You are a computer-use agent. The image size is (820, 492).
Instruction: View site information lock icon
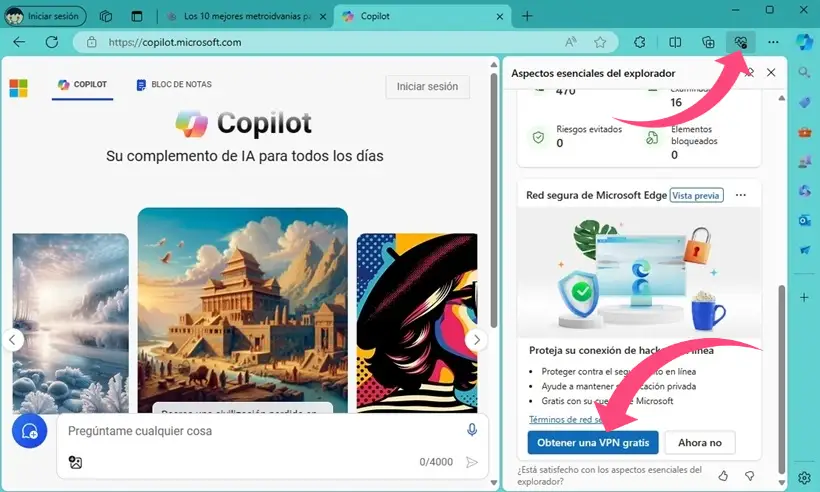click(92, 42)
